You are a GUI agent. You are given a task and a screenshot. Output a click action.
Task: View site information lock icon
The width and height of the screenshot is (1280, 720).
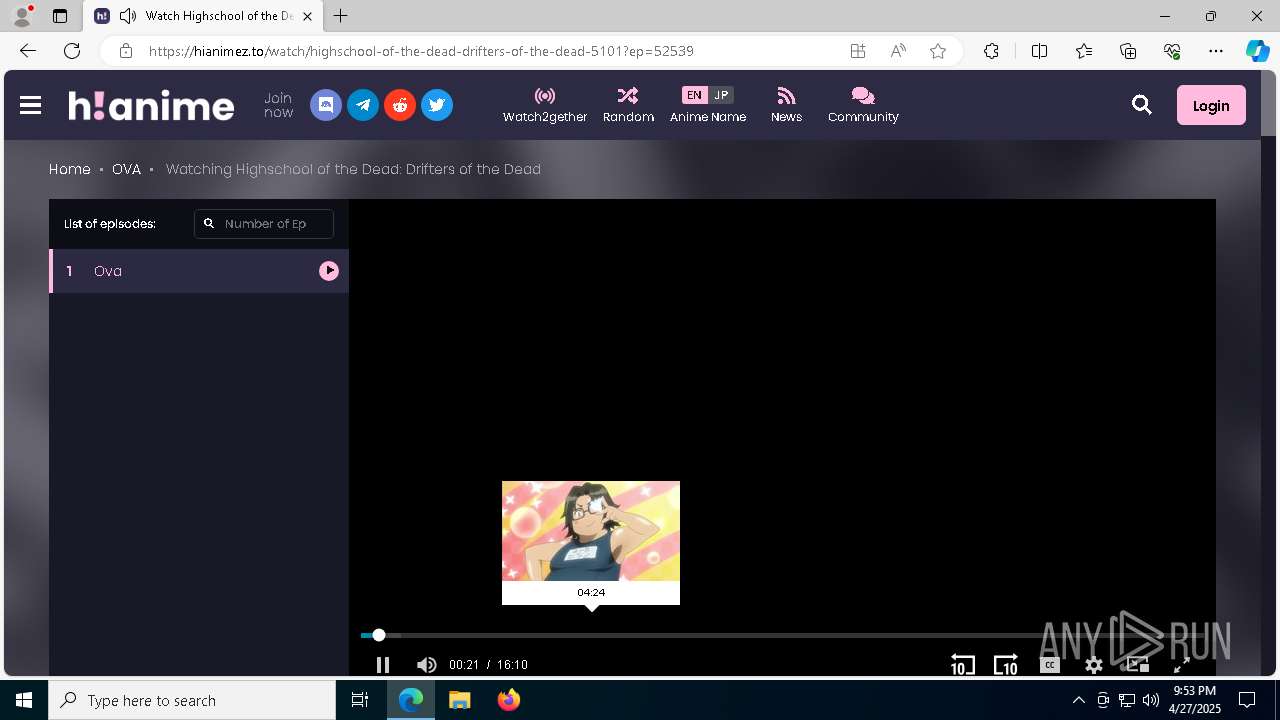[x=125, y=51]
